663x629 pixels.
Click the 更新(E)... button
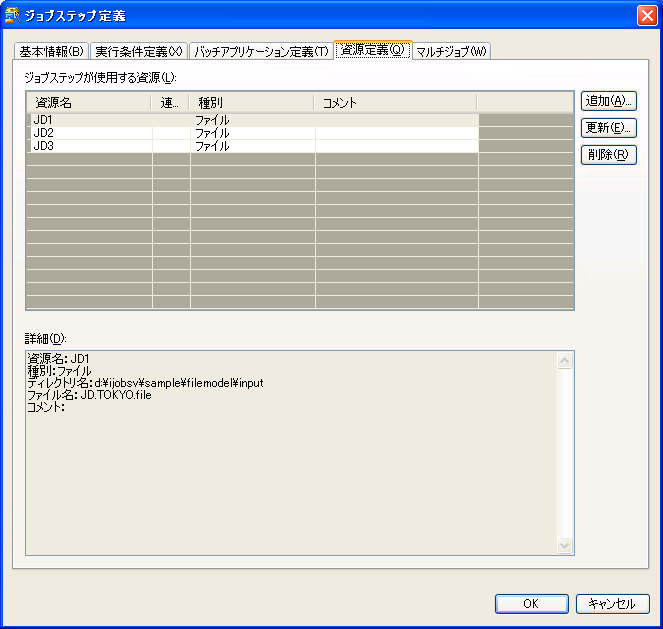pyautogui.click(x=608, y=128)
